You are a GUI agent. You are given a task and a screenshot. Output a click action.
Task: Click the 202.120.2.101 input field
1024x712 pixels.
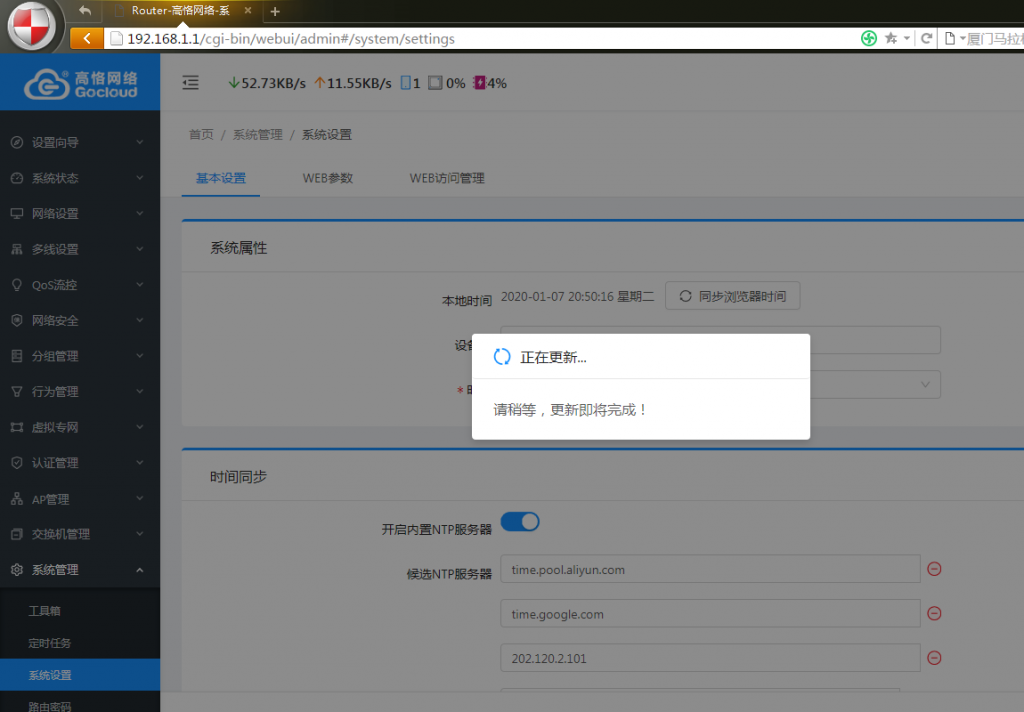pyautogui.click(x=710, y=658)
